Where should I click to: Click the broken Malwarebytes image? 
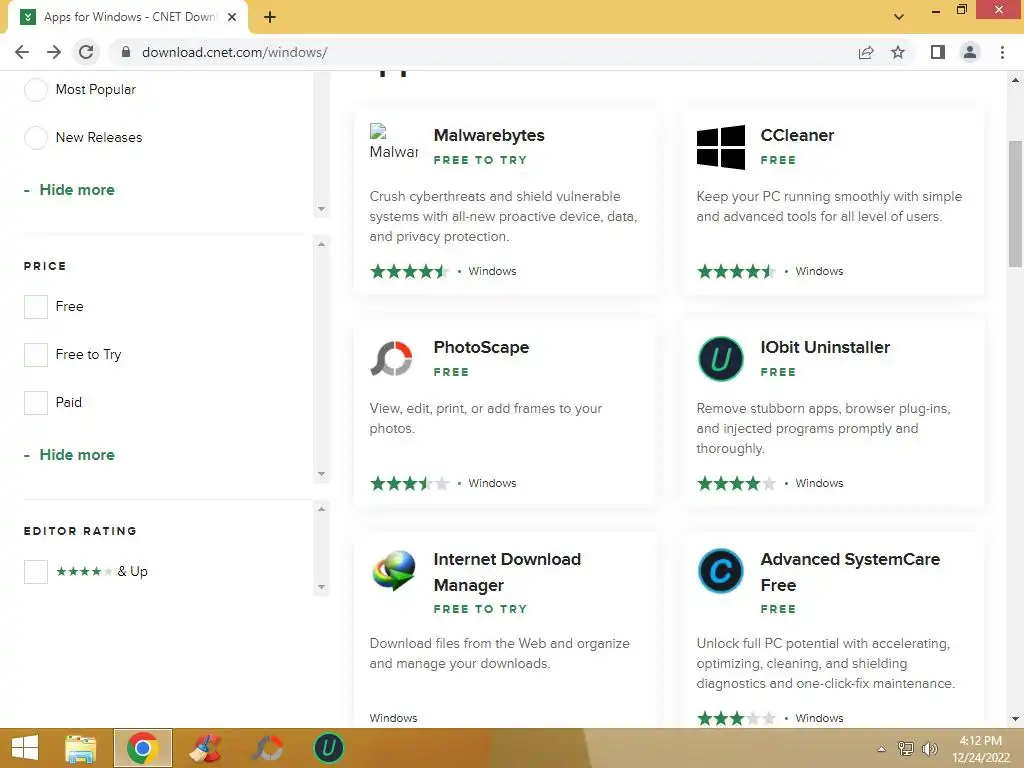[393, 142]
